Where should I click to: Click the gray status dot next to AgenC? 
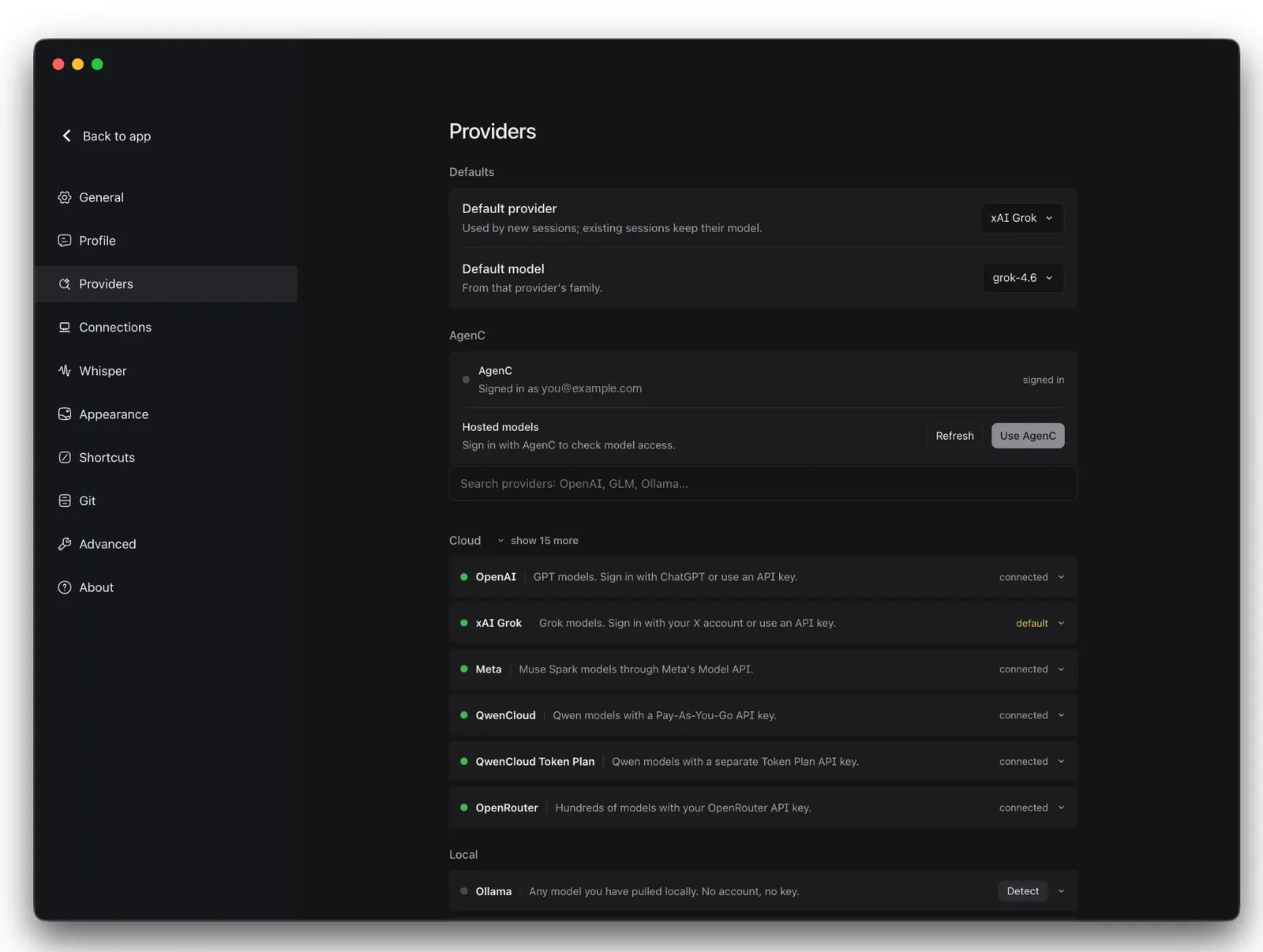(466, 380)
